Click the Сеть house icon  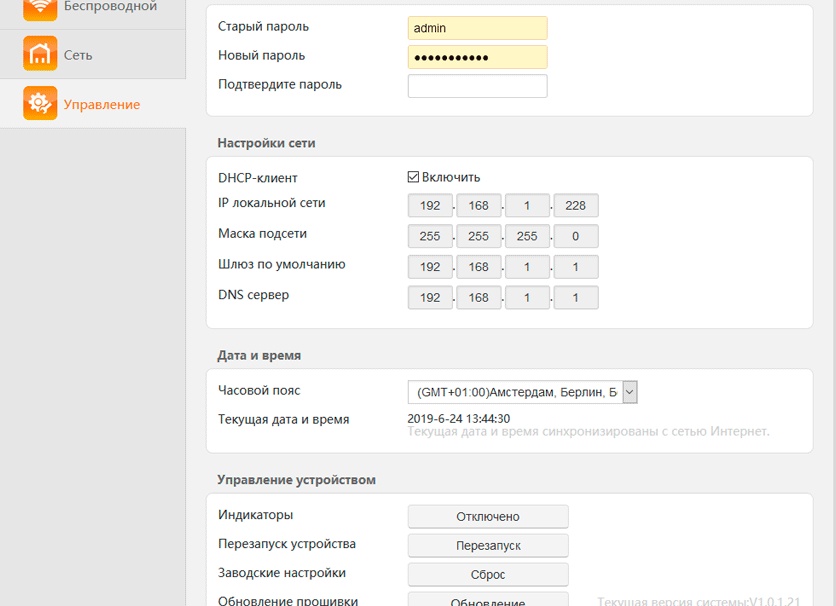[x=40, y=53]
